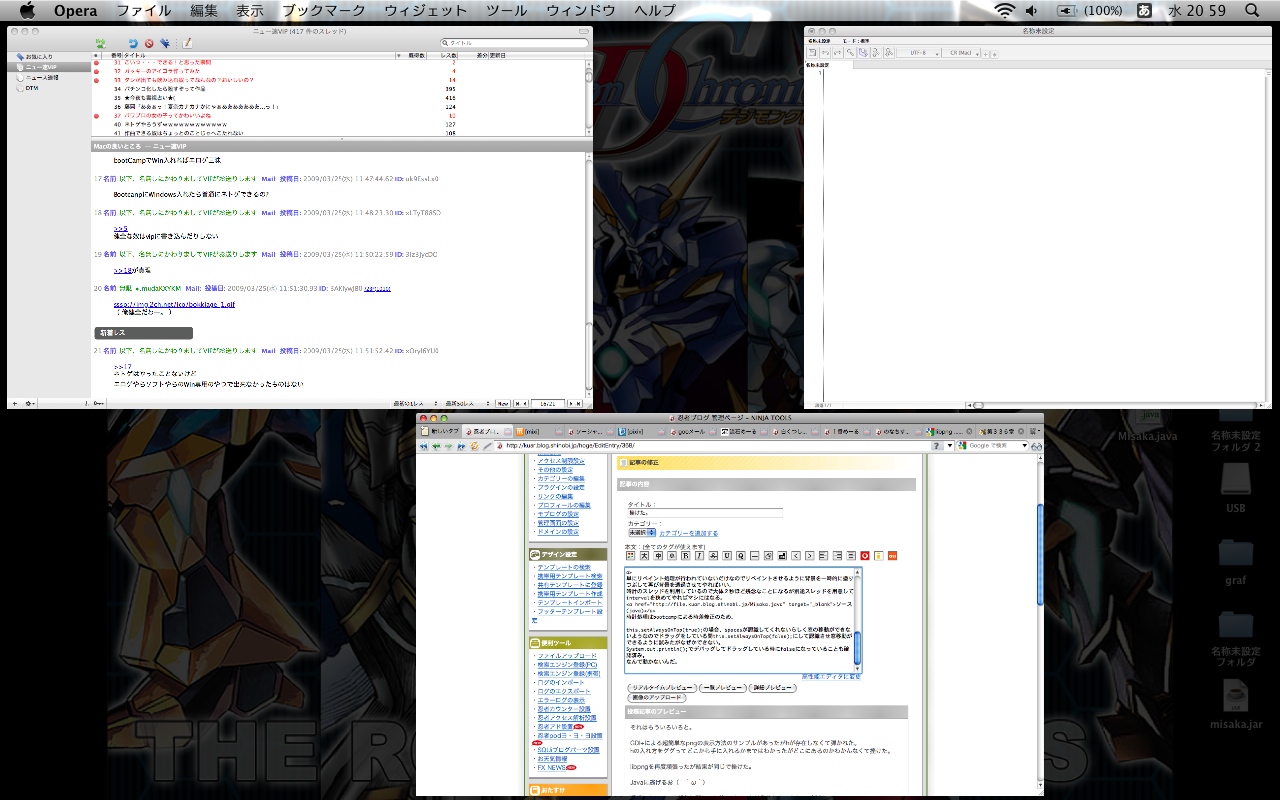Click the 新着レス marker bar
This screenshot has height=800, width=1280.
click(142, 332)
